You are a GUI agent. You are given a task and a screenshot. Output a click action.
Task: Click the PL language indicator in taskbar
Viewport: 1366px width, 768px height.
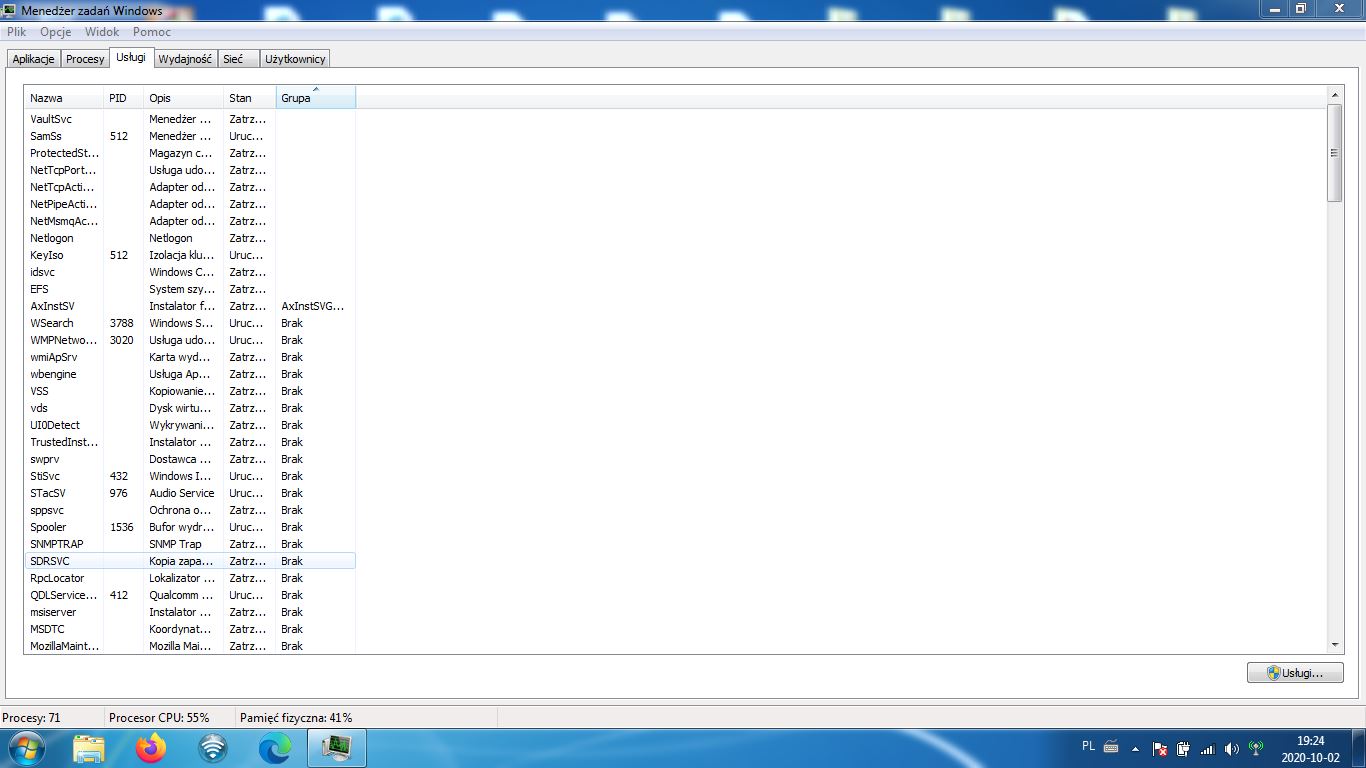coord(1088,746)
